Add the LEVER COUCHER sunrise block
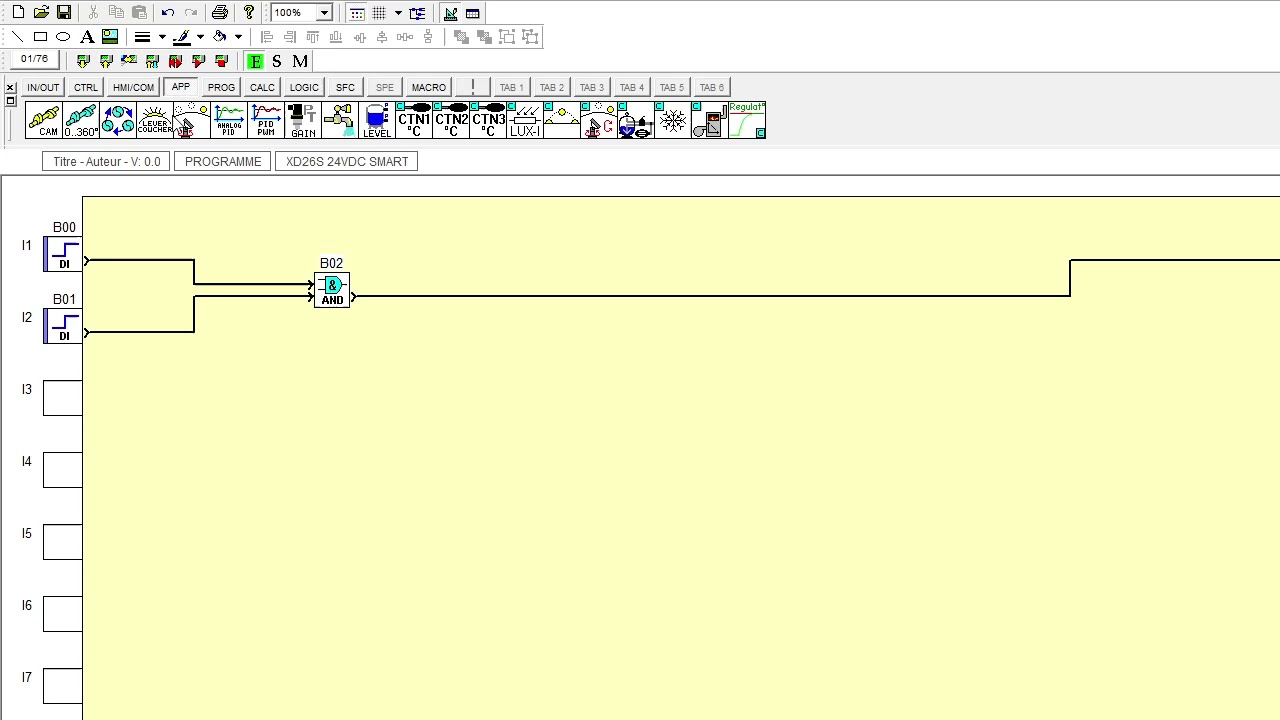 [x=155, y=120]
